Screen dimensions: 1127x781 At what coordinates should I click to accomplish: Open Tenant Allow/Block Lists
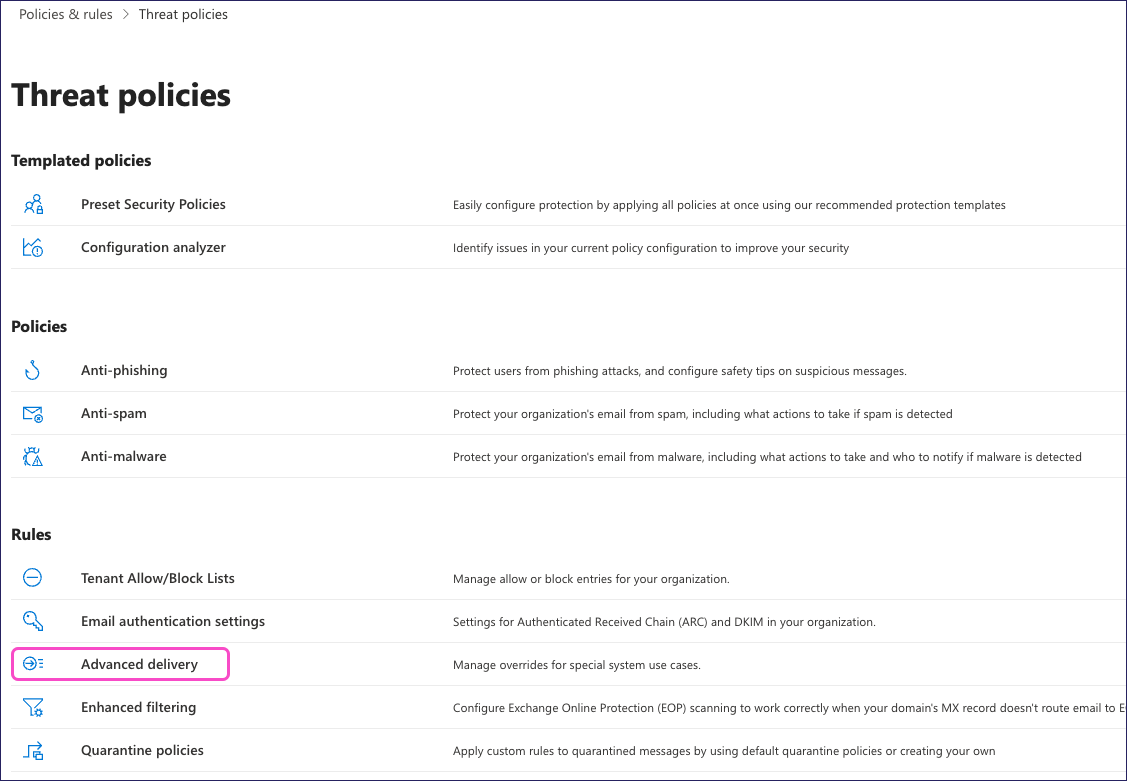pyautogui.click(x=158, y=578)
